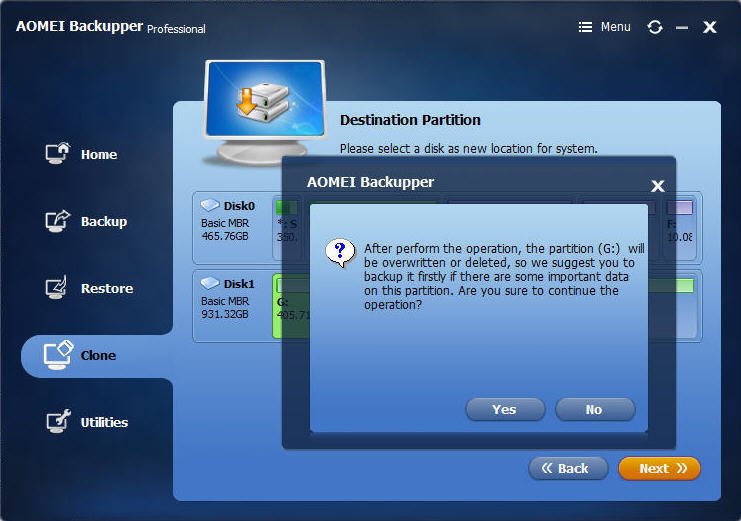Open the Restore section
Viewport: 741px width, 521px height.
pos(107,288)
